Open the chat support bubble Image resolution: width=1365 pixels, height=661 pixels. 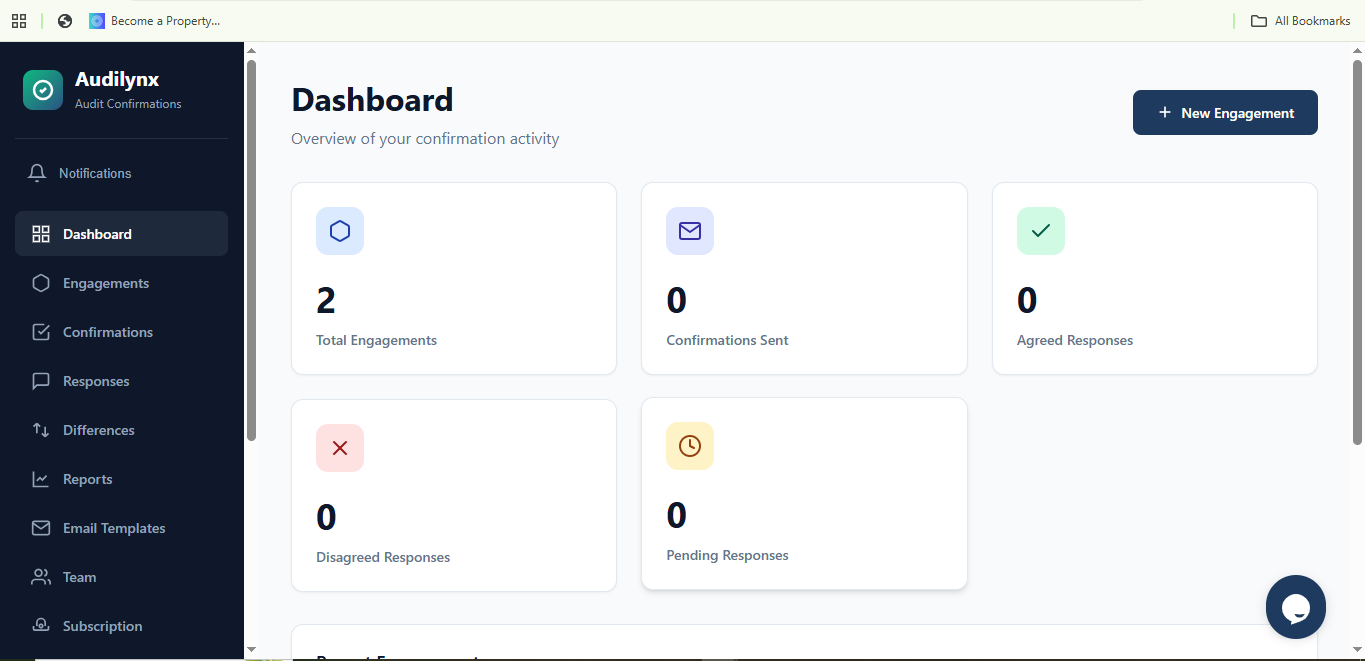pyautogui.click(x=1296, y=607)
